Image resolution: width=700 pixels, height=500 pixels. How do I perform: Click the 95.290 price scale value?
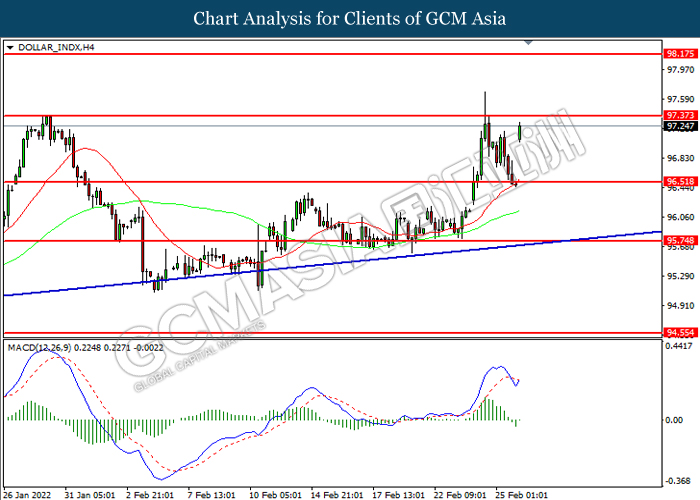680,276
